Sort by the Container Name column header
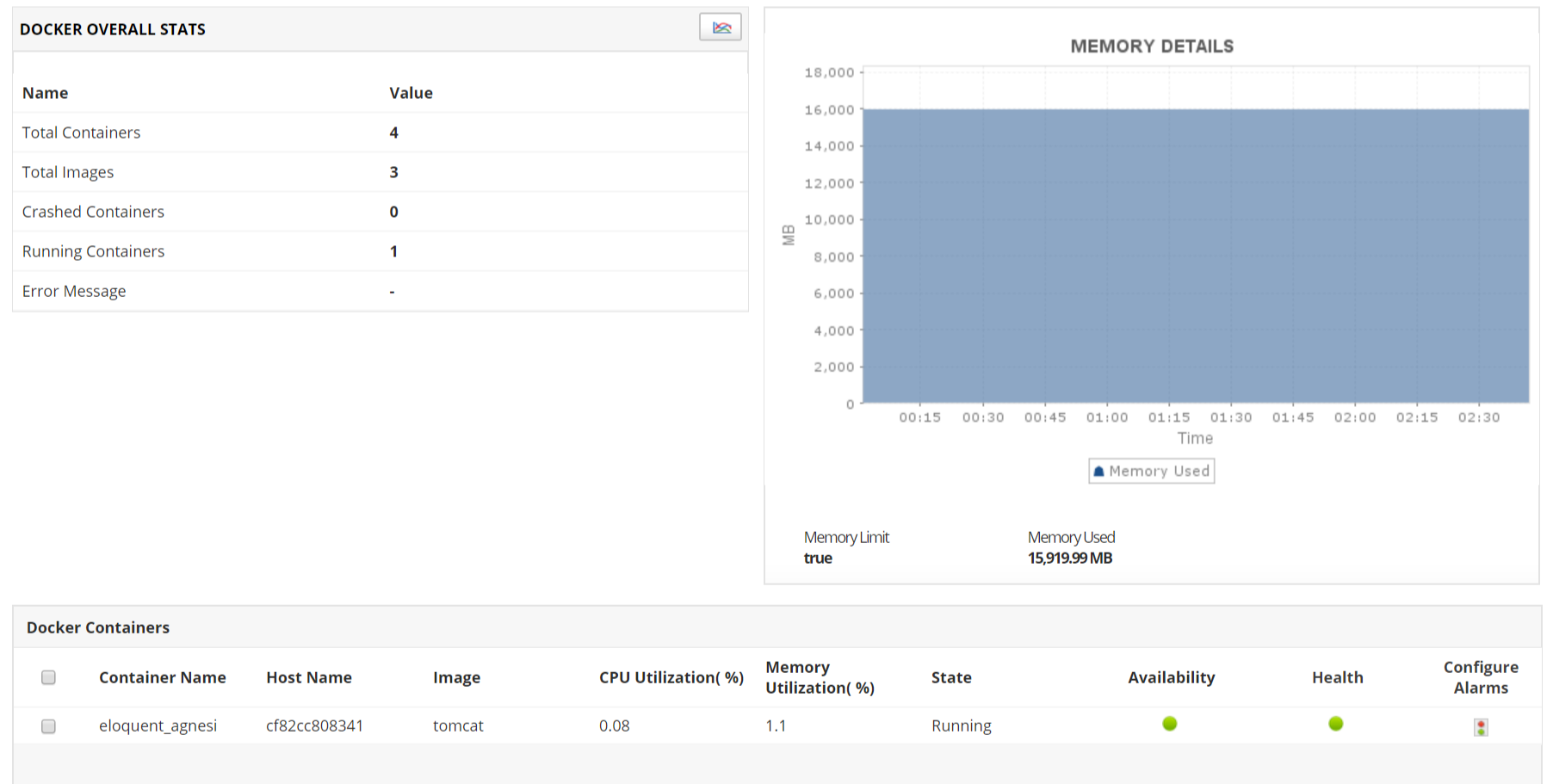1553x784 pixels. coord(162,677)
